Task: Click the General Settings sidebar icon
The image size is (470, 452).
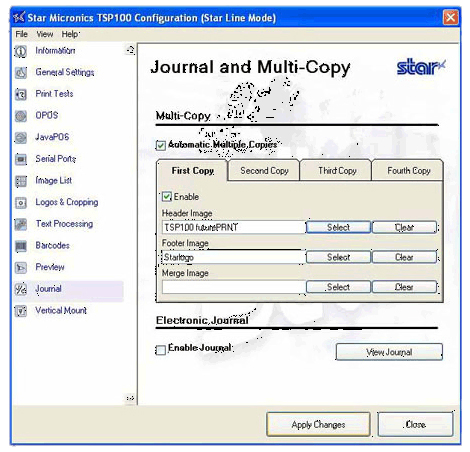Action: coord(21,73)
